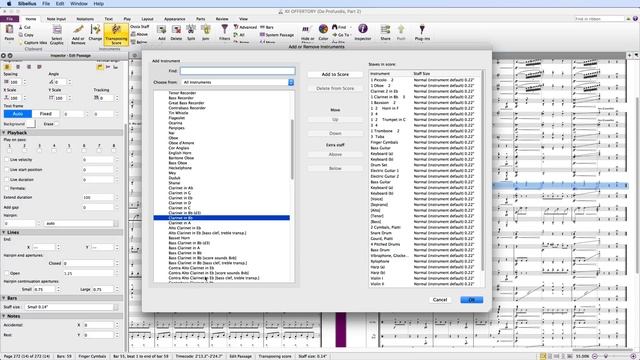
Task: Collapse the Notes section in Inspector
Action: point(4,316)
